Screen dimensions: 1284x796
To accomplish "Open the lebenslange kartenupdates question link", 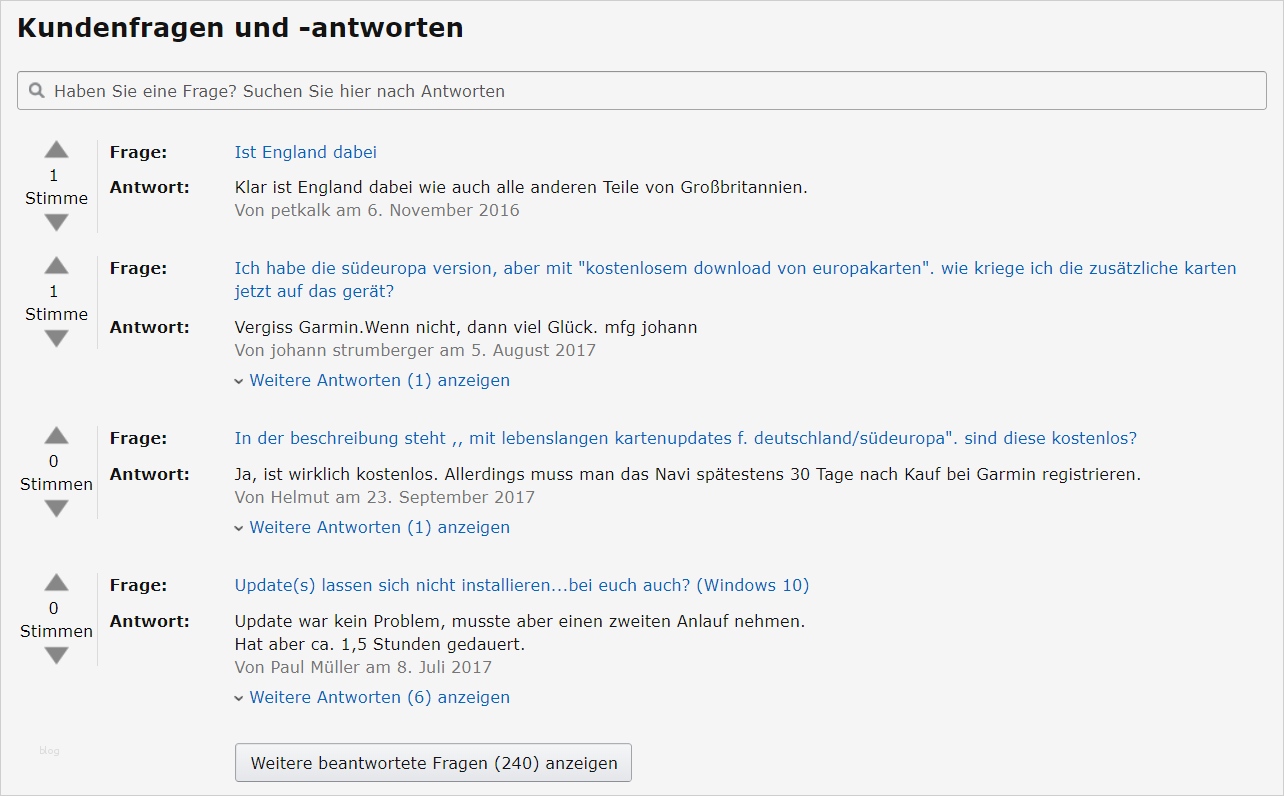I will pos(686,437).
